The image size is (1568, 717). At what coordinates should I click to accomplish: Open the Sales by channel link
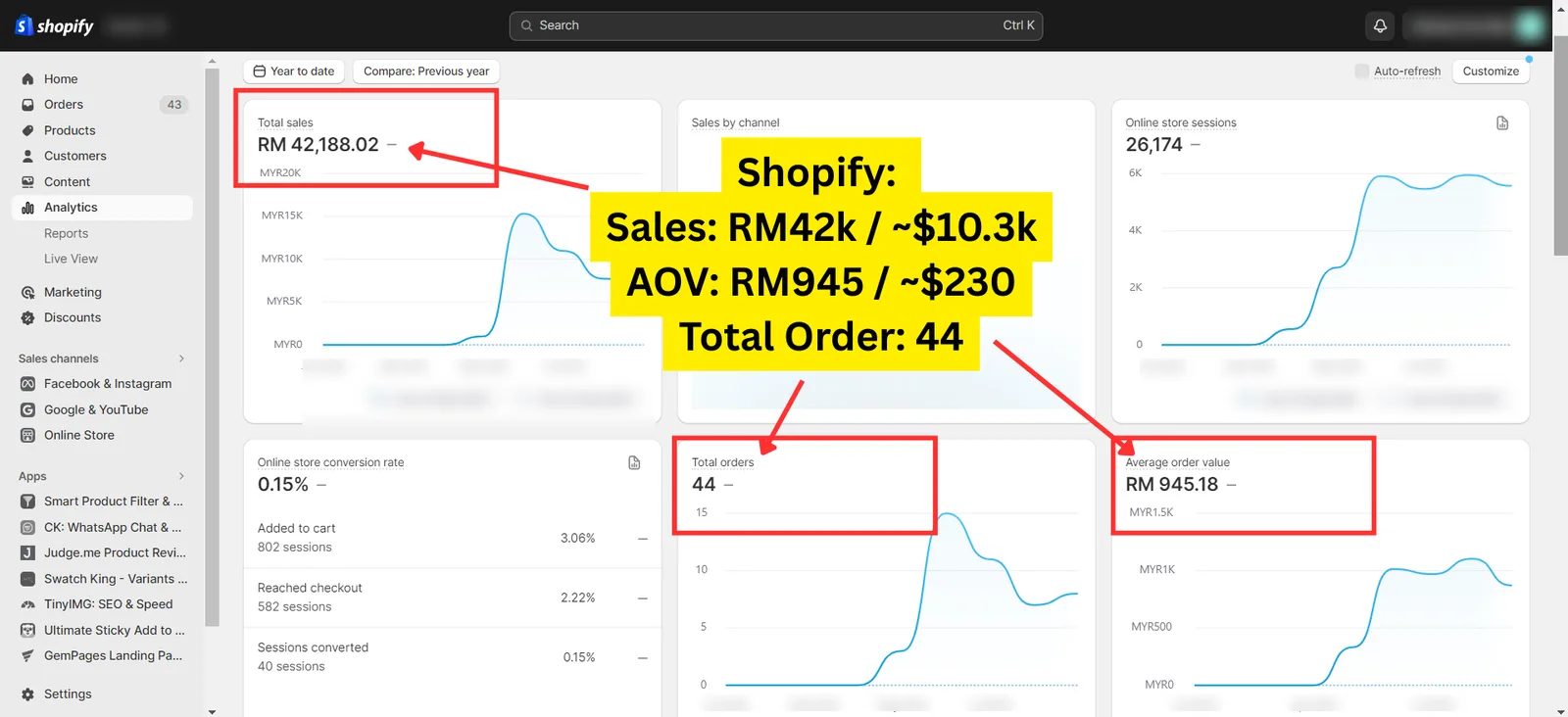click(x=735, y=122)
